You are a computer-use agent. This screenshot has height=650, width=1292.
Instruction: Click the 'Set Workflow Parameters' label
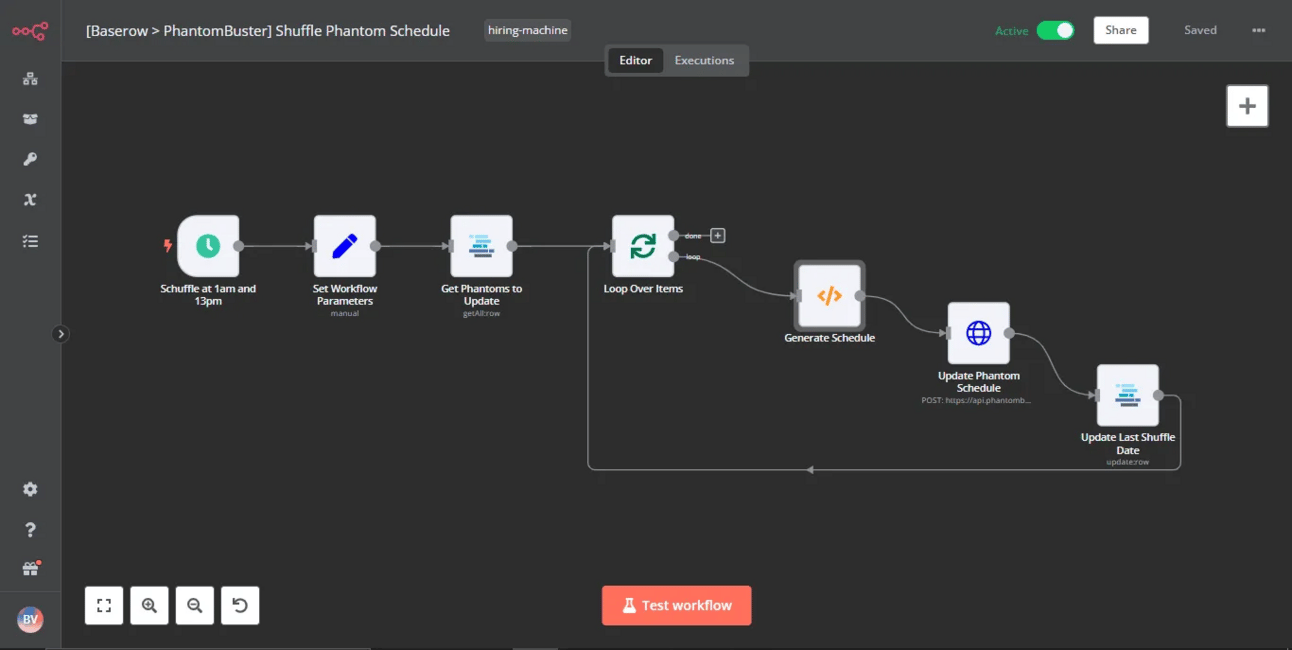(345, 295)
